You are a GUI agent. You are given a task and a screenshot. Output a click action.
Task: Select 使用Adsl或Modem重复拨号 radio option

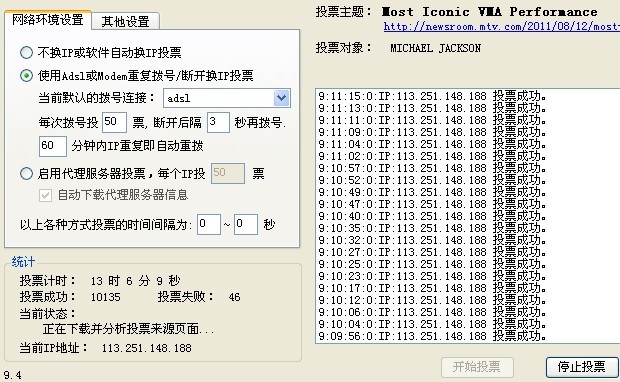26,76
